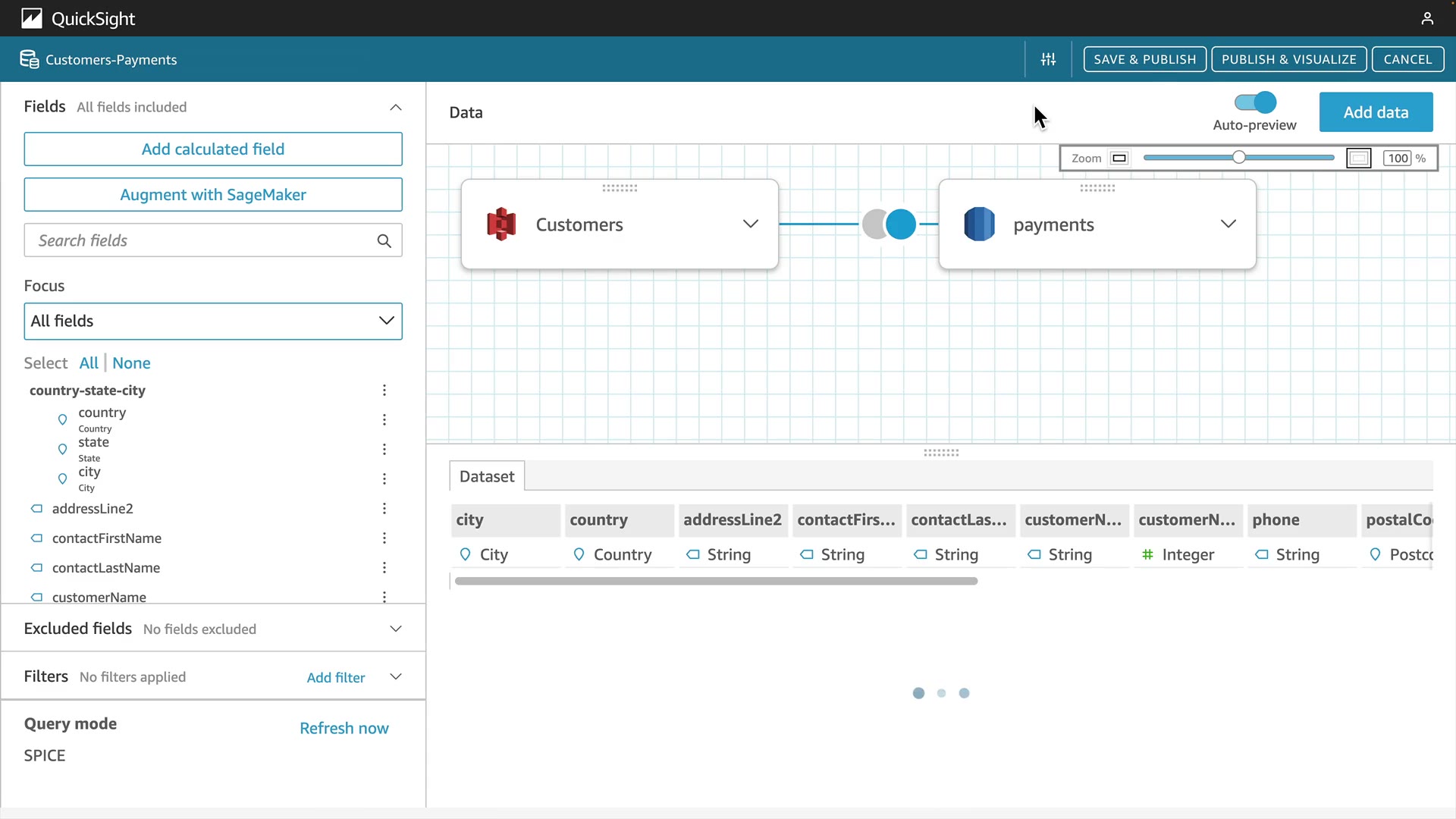Expand the payments table chevron
Viewport: 1456px width, 819px height.
[1228, 224]
